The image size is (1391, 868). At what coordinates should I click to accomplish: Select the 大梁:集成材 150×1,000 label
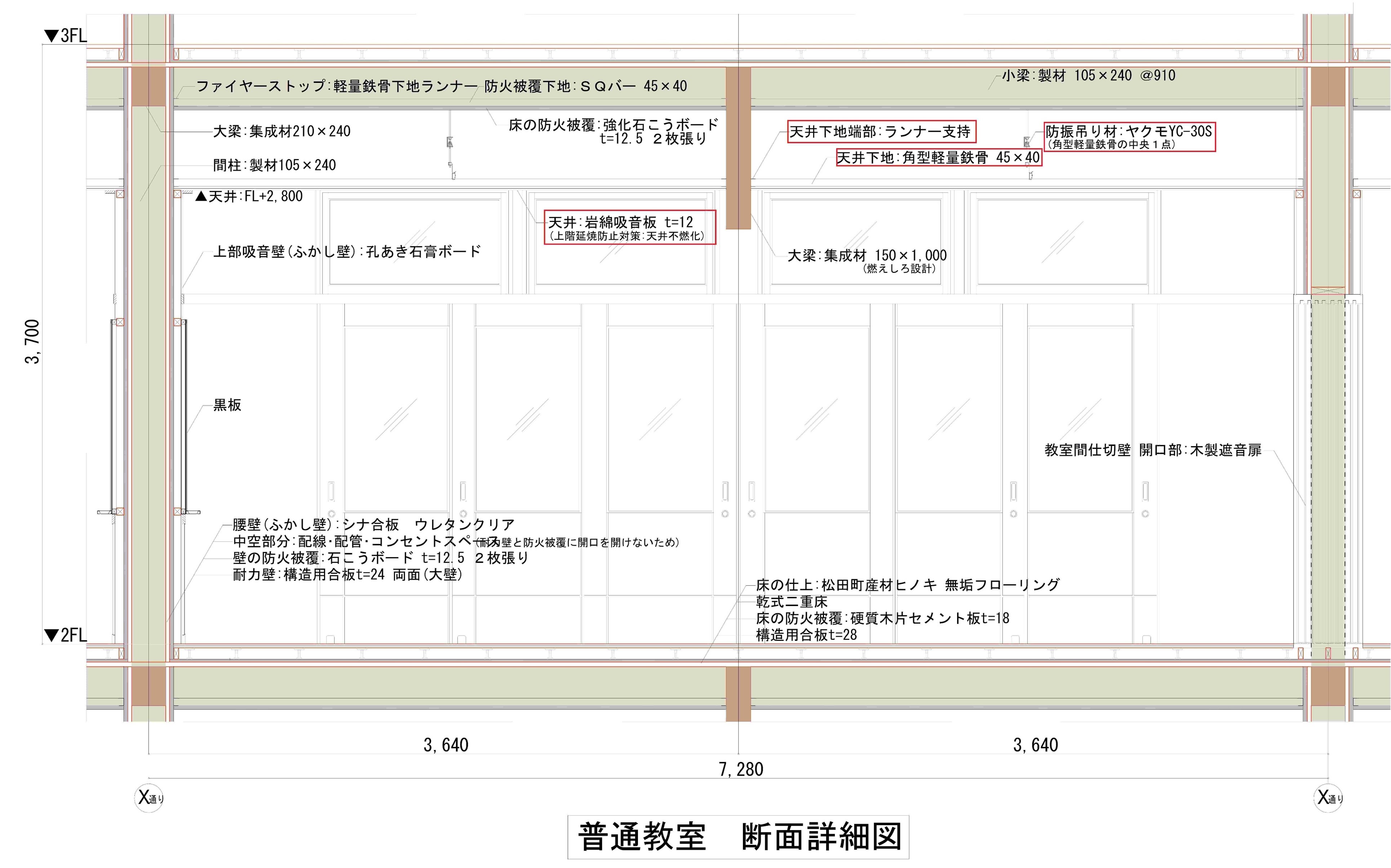coord(867,256)
